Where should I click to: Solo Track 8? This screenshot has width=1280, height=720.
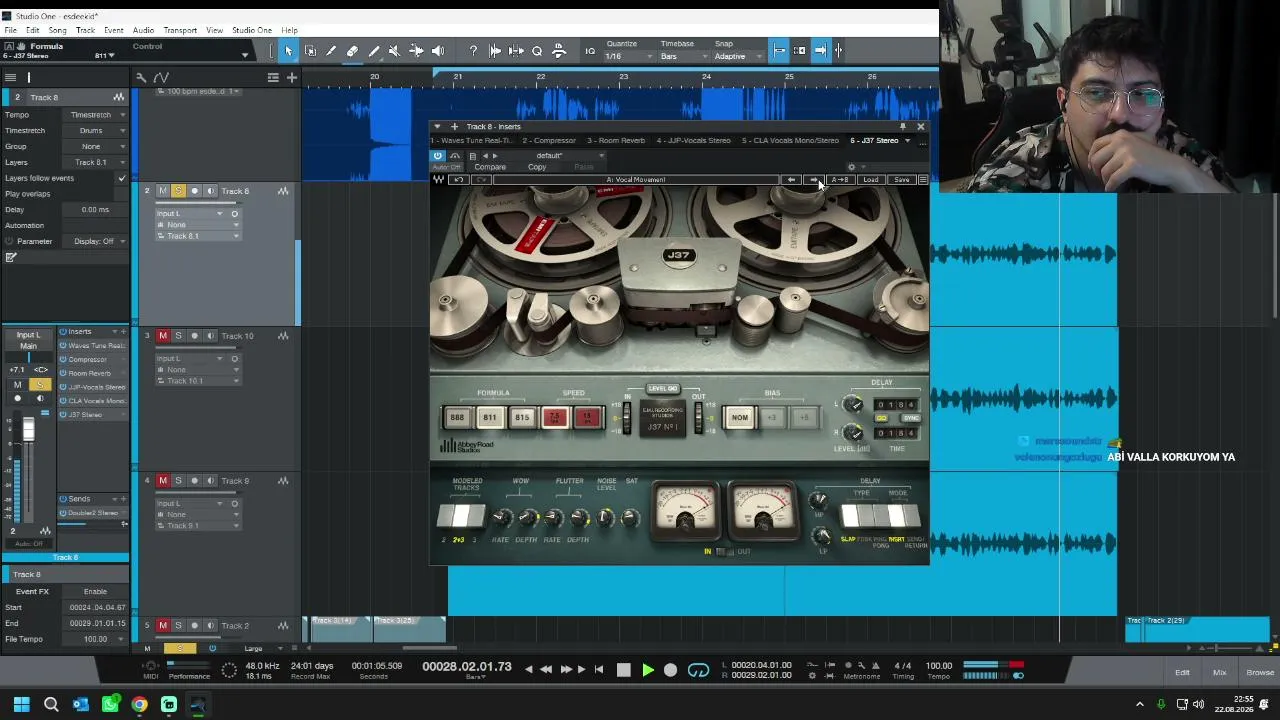tap(178, 191)
